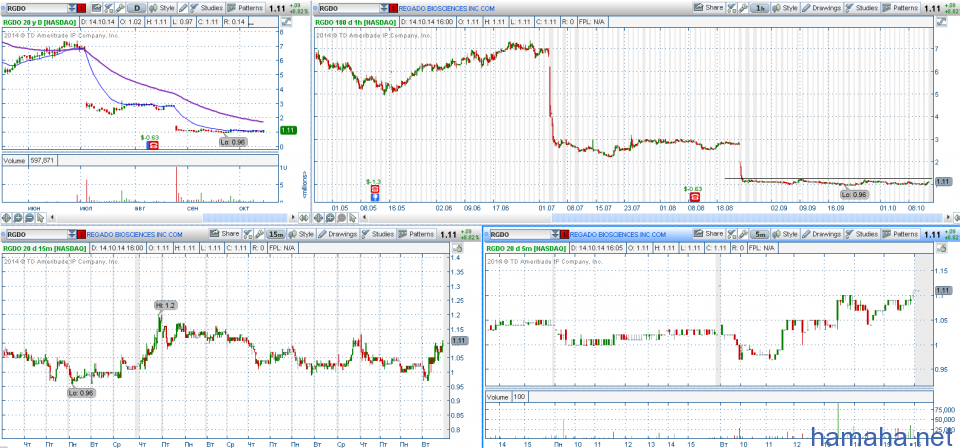This screenshot has width=960, height=448.
Task: Click share icon in daily chart toolbar
Action: click(x=97, y=9)
